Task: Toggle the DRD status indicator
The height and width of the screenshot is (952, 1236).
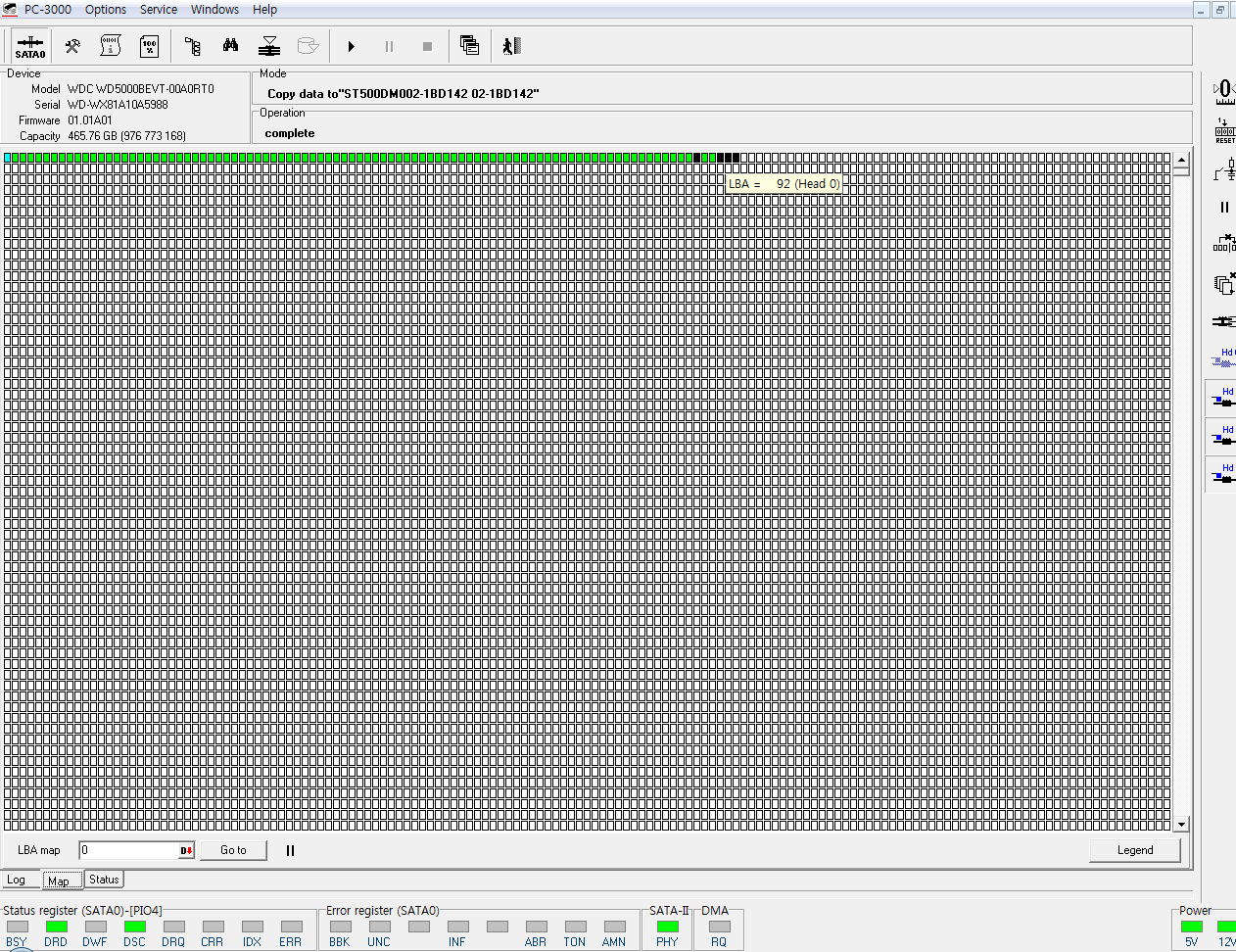Action: [56, 927]
